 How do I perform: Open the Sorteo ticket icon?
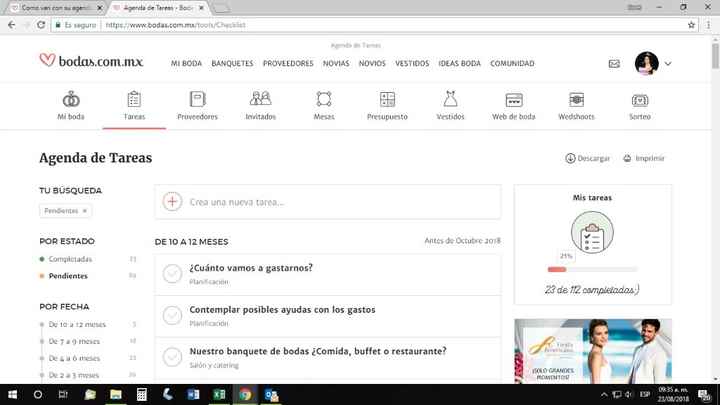pos(640,100)
